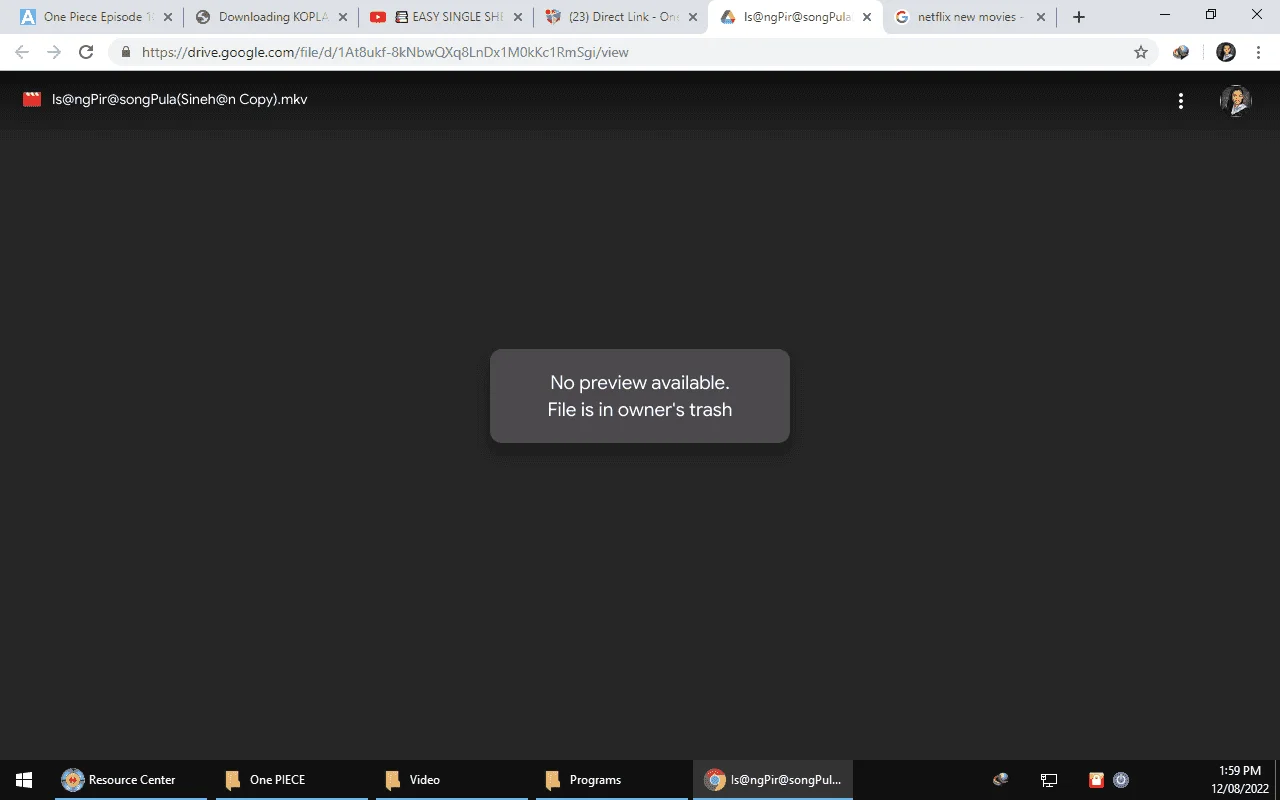The width and height of the screenshot is (1280, 800).
Task: Click the tray icon left of network icon
Action: click(x=1000, y=780)
